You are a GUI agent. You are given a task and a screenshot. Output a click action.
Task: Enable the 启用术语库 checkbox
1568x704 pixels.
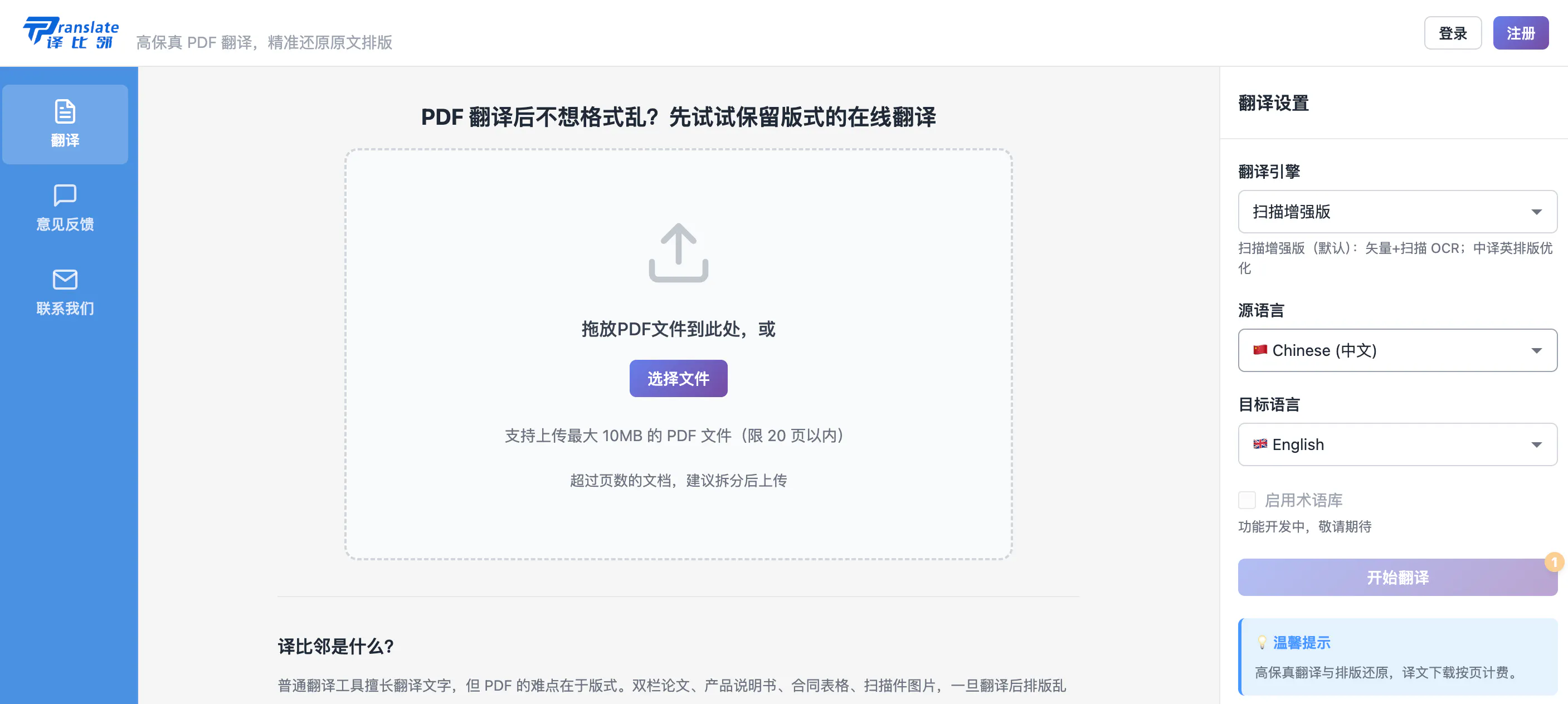[x=1246, y=500]
